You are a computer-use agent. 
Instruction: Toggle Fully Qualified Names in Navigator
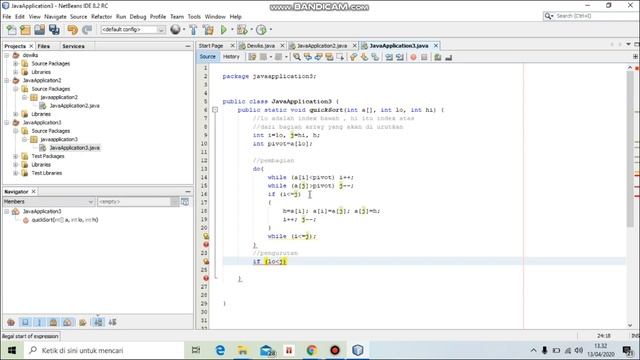coord(83,322)
